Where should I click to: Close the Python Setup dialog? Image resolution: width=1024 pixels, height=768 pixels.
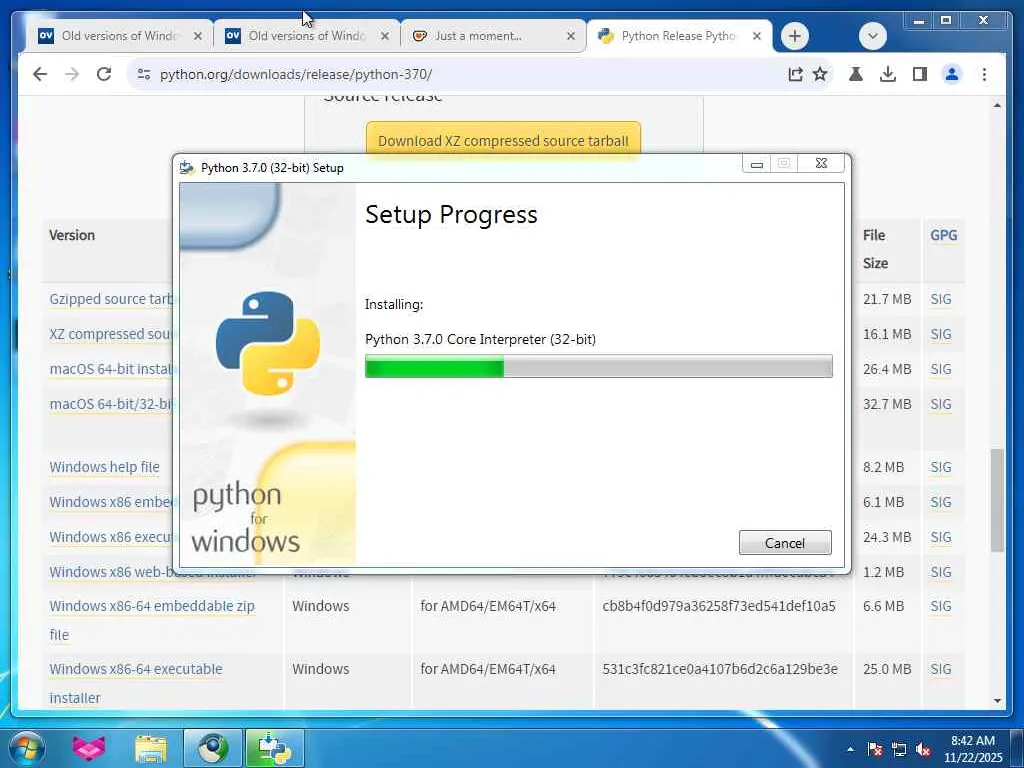(821, 164)
